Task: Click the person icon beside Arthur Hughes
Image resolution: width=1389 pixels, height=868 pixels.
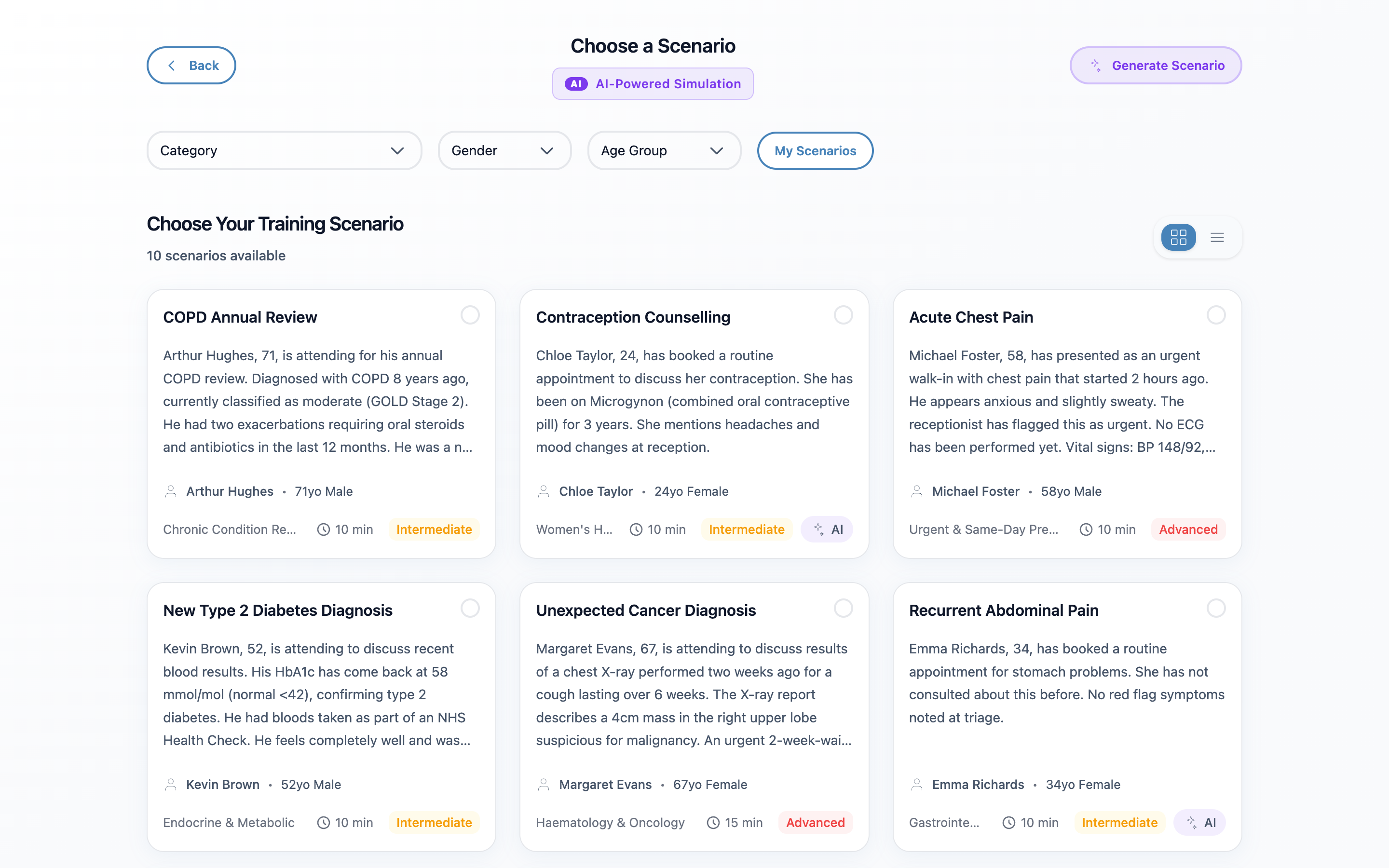Action: [x=170, y=491]
